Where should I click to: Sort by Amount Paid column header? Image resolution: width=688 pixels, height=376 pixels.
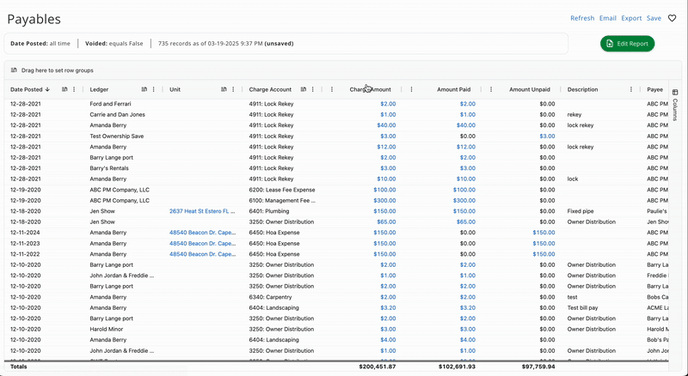454,90
